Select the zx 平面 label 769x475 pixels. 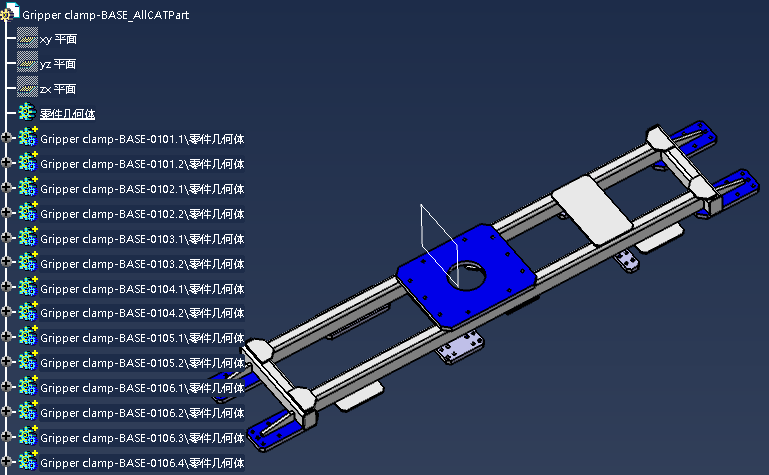pos(58,89)
